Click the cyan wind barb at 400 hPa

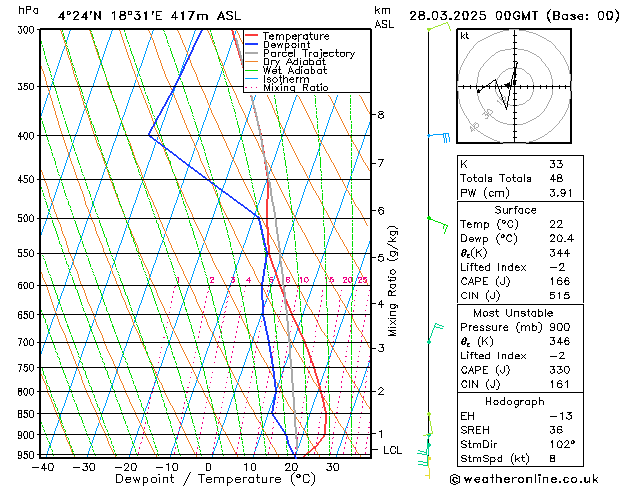[438, 135]
